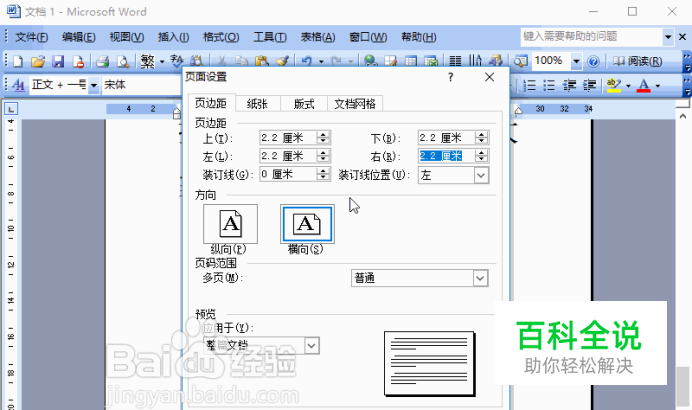Open the style box dropdown arrow
Viewport: 692px width, 410px height.
coord(94,85)
